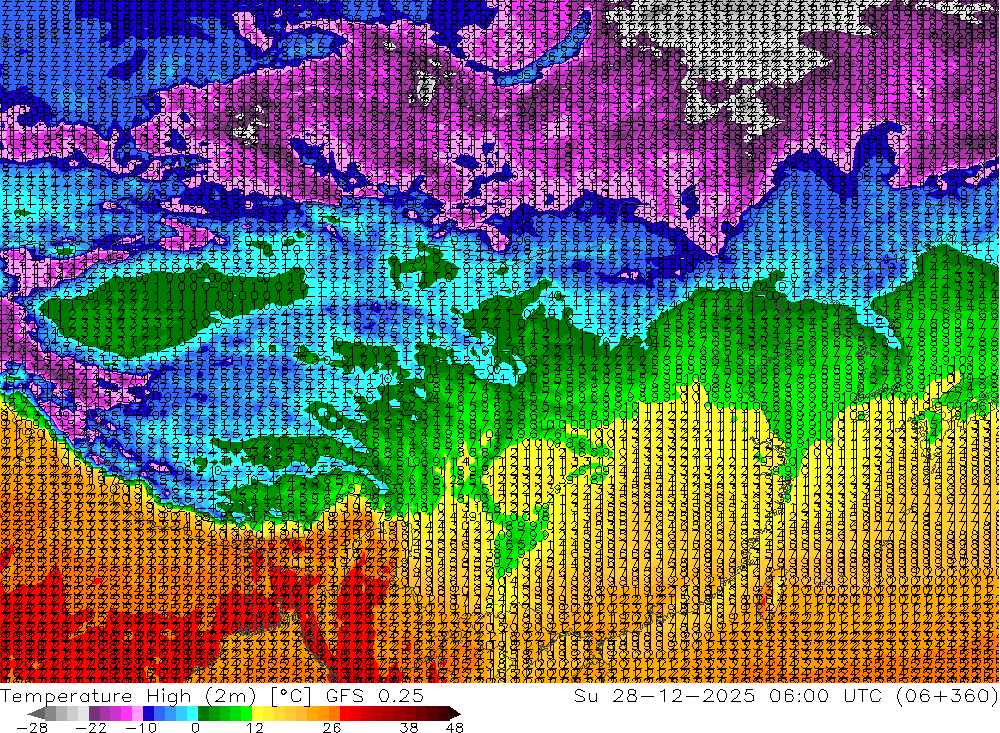Click the dark maroon right arrow of colorbar
Screen dimensions: 1000x733
pyautogui.click(x=454, y=714)
